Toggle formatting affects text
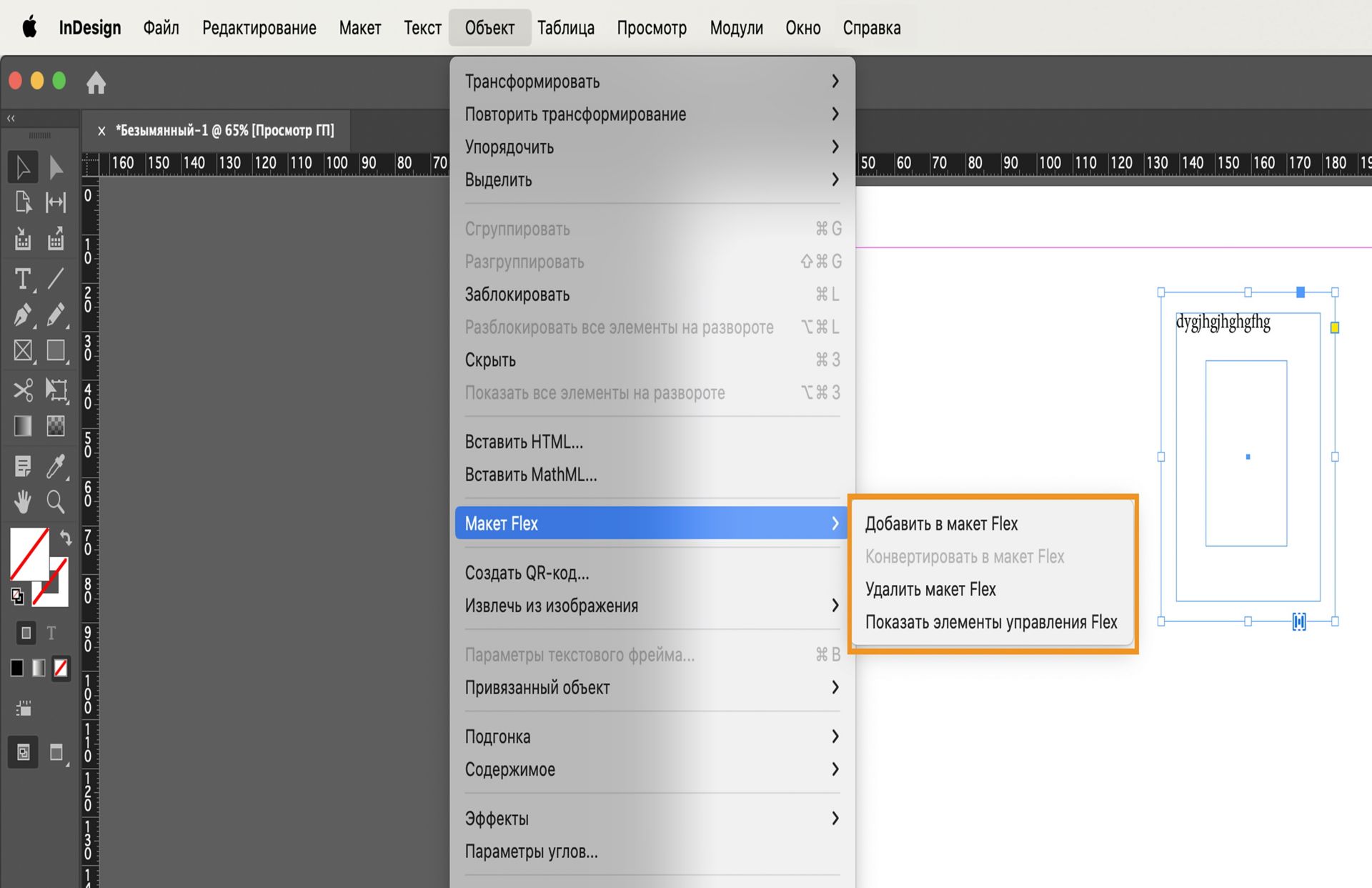 pyautogui.click(x=53, y=633)
